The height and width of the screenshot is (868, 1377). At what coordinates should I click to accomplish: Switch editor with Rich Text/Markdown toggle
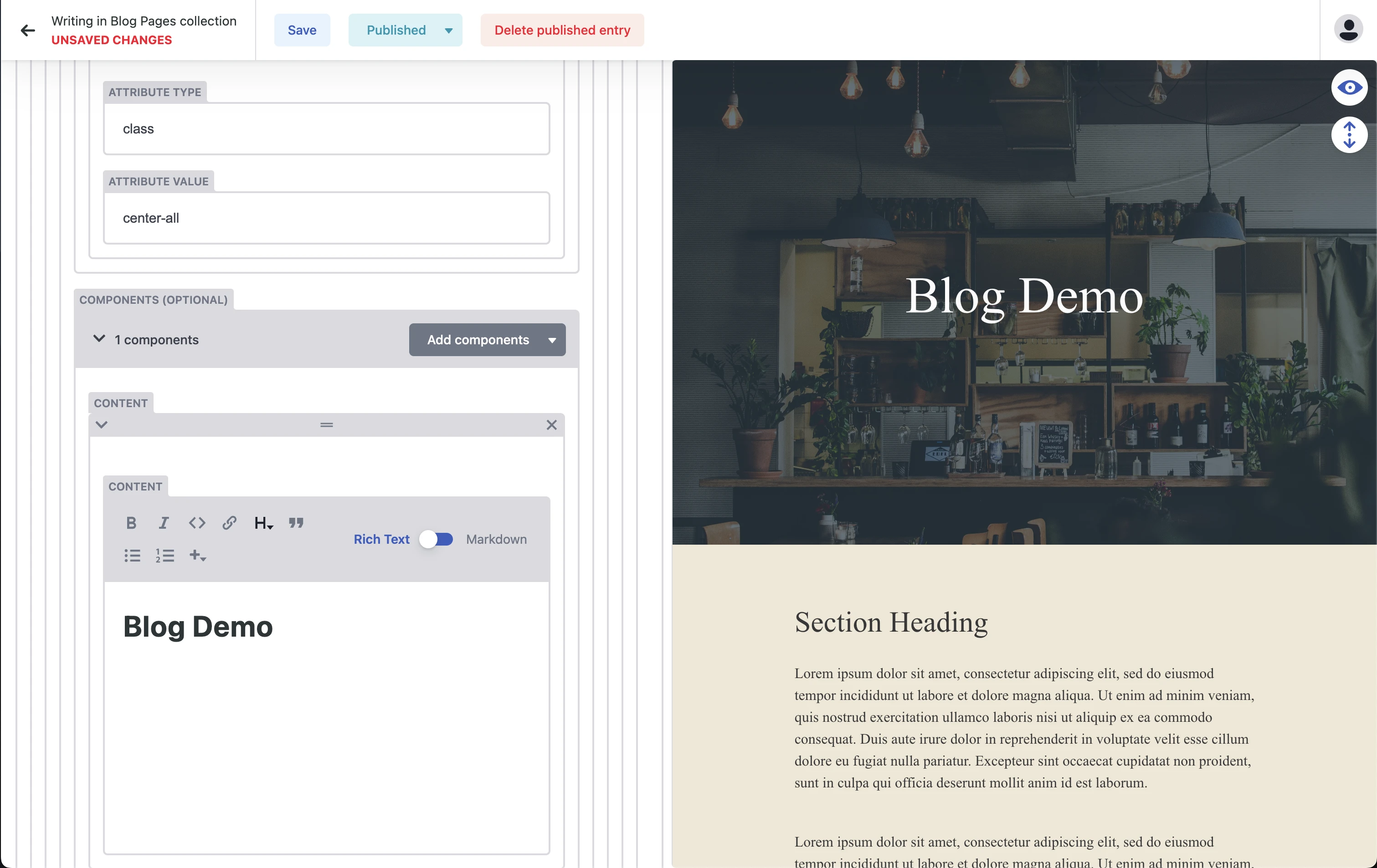(x=437, y=540)
